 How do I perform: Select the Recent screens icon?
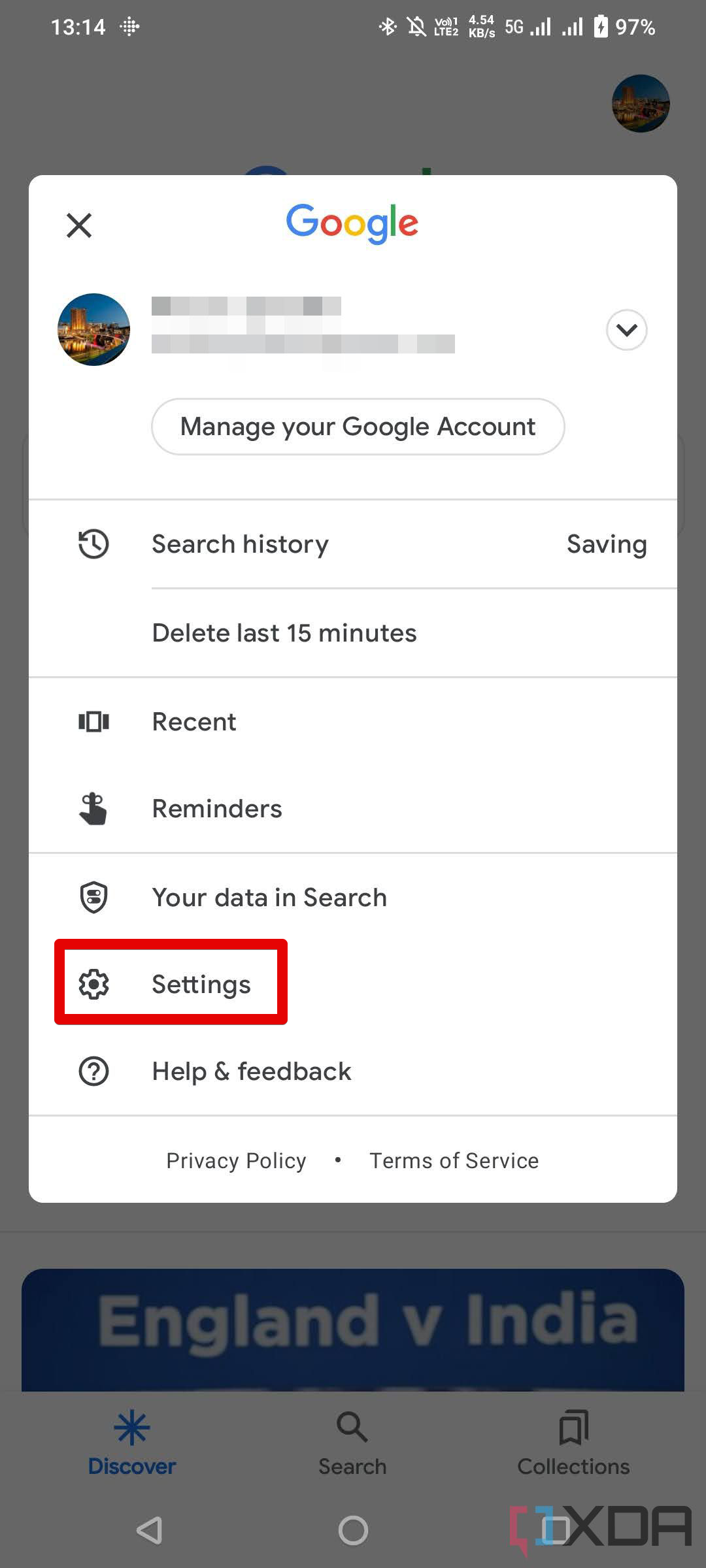93,721
